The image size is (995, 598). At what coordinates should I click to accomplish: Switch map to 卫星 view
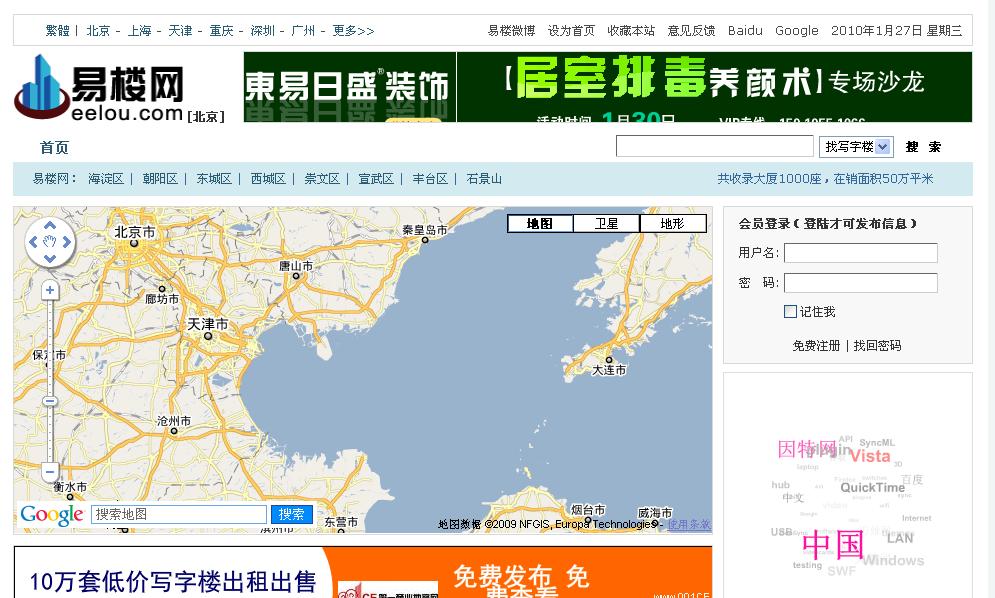point(607,223)
